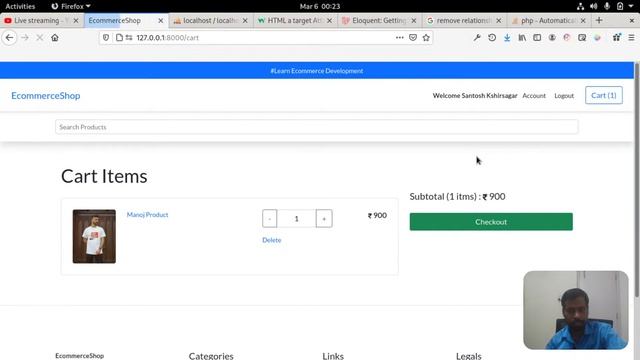Click the green Checkout button
This screenshot has height=360, width=640.
[491, 222]
